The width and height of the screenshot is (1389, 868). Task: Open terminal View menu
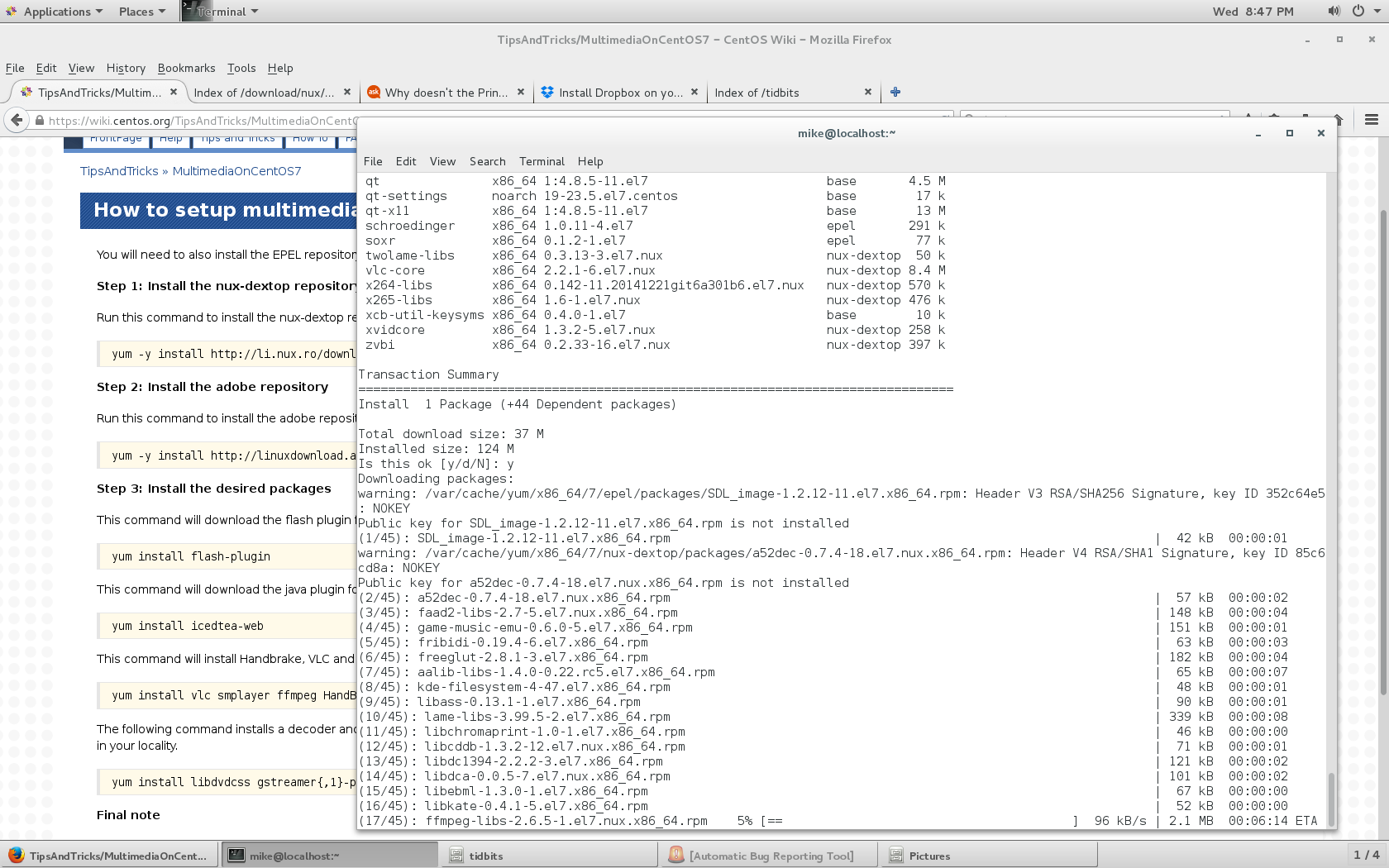(x=442, y=161)
